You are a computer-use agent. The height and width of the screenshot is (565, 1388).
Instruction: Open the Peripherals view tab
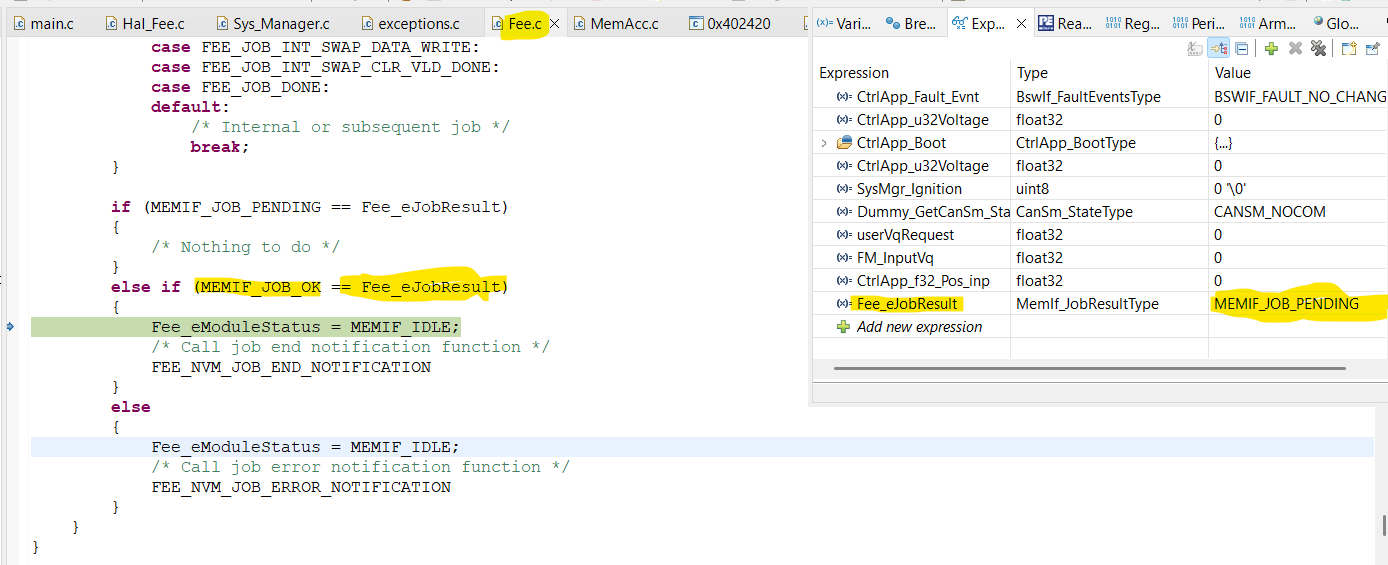tap(1199, 23)
